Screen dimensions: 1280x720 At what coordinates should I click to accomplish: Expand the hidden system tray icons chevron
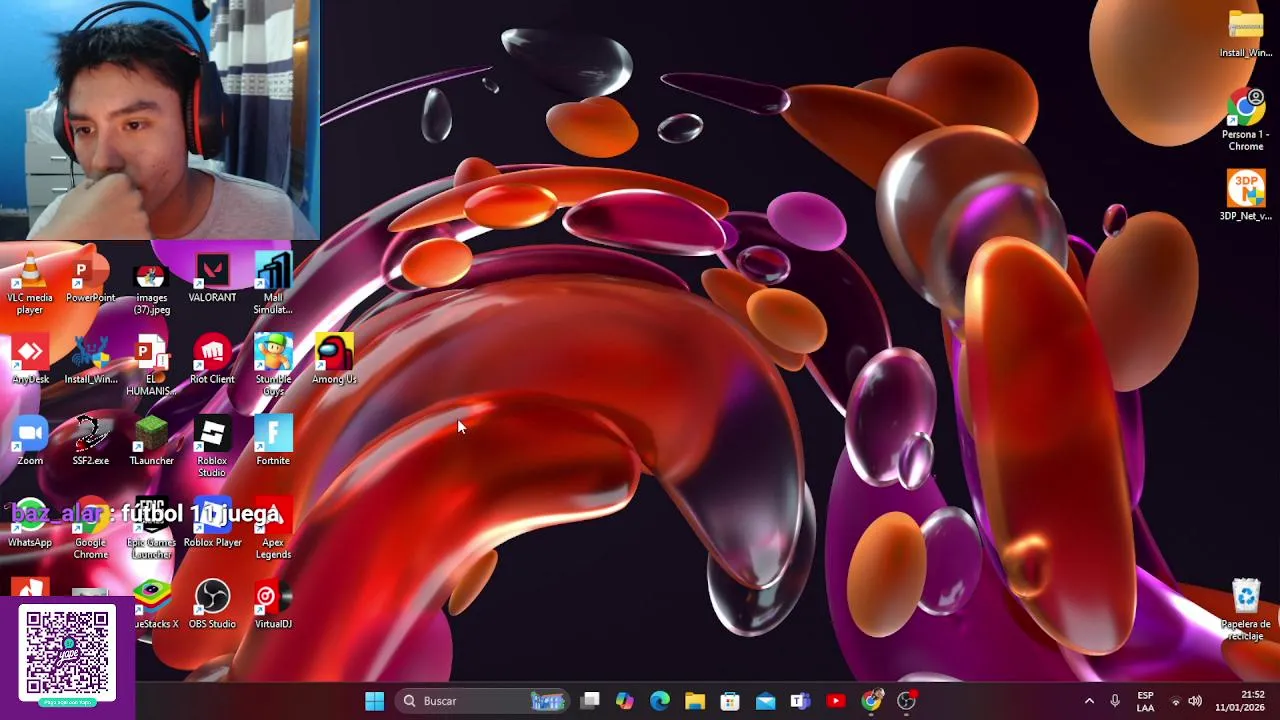(1089, 701)
